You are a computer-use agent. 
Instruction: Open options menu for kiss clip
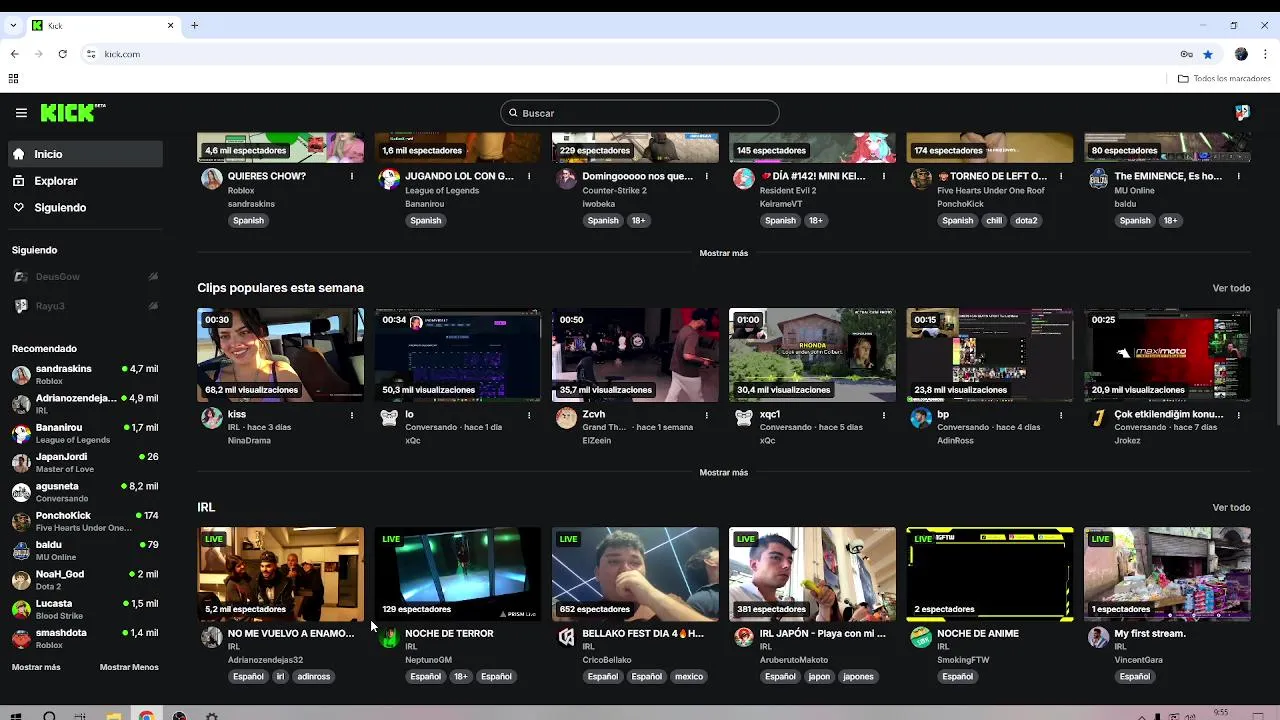tap(352, 414)
